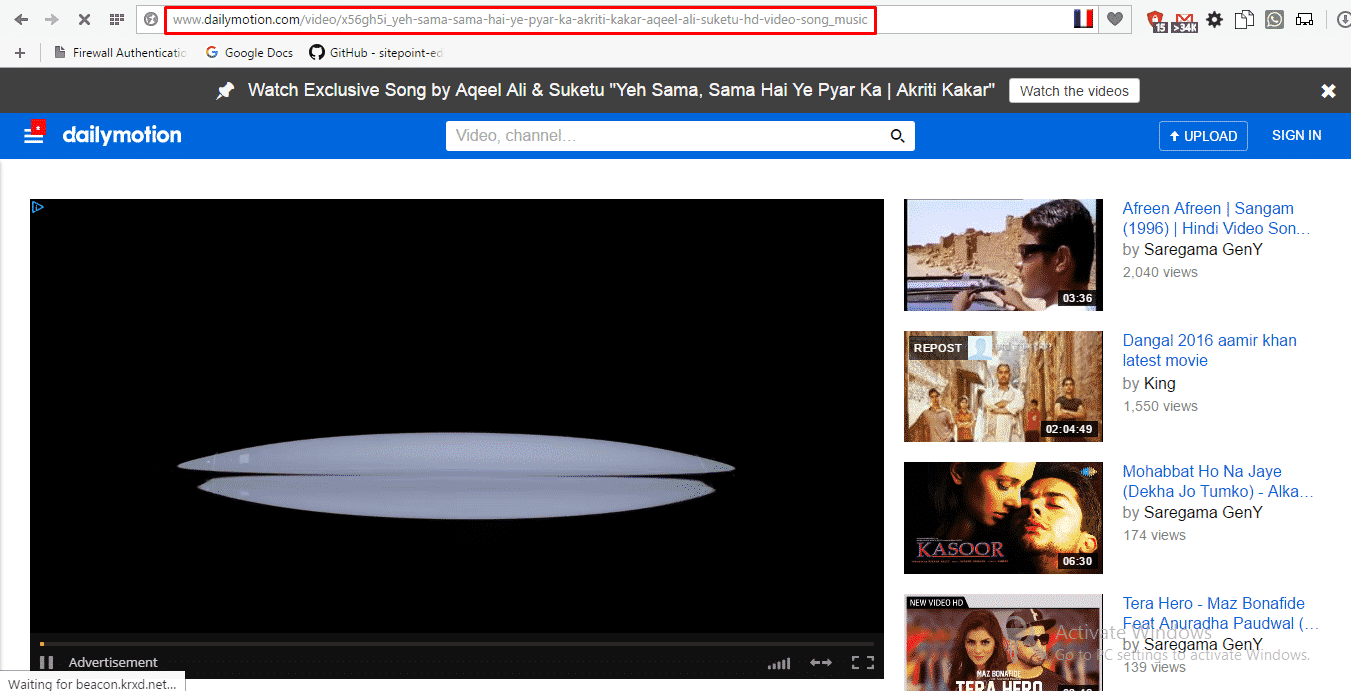The image size is (1351, 691).
Task: Click the dailymotion logo
Action: (x=122, y=135)
